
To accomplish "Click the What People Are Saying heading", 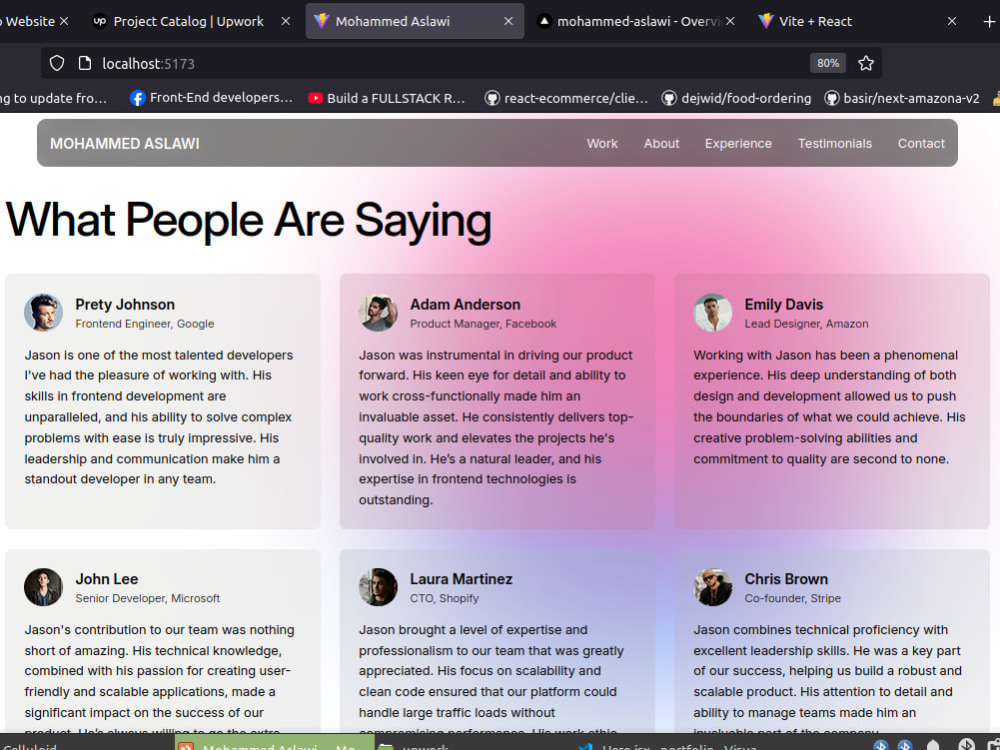I will click(249, 220).
